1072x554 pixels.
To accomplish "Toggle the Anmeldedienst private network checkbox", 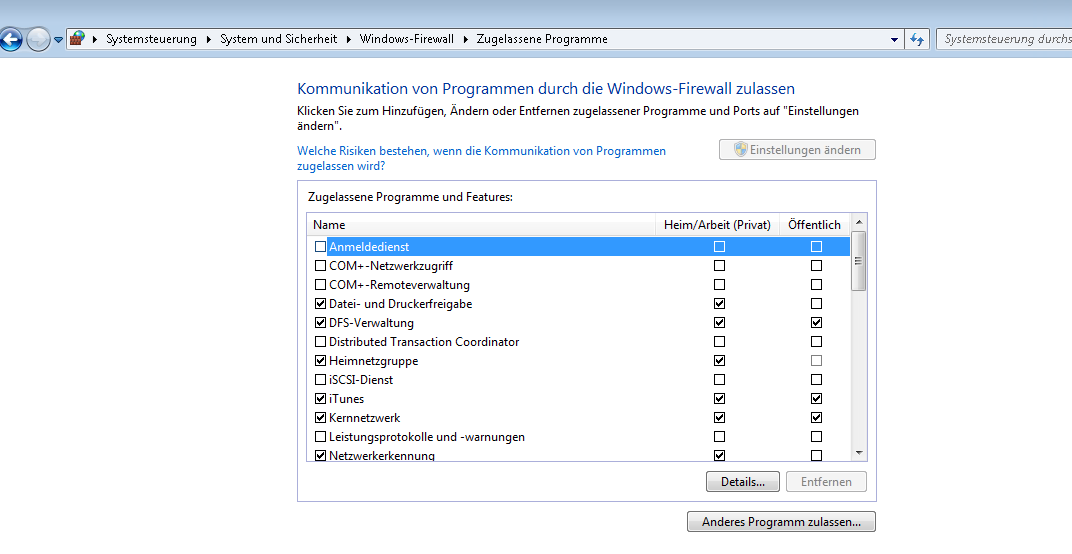I will coord(719,246).
